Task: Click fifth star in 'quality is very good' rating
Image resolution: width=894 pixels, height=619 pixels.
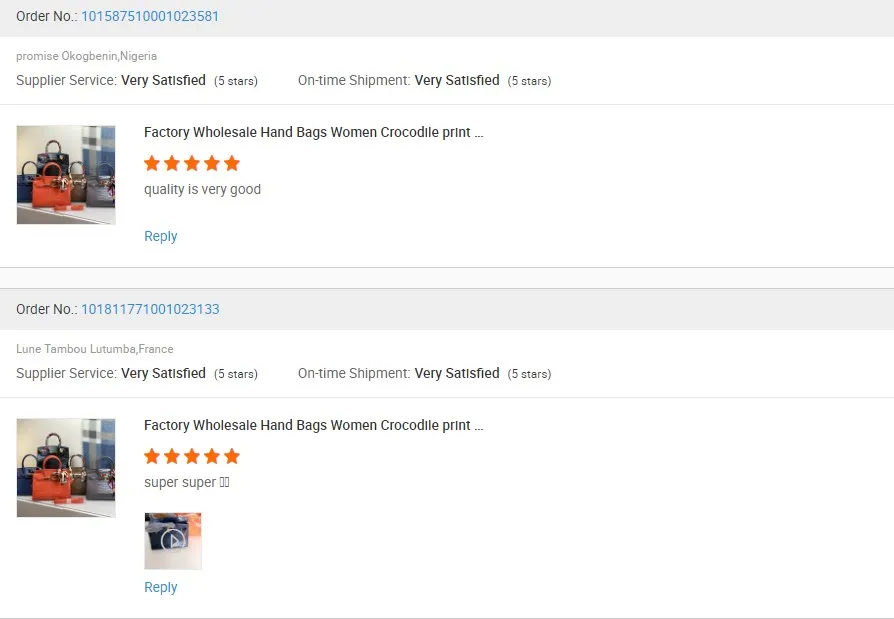Action: tap(232, 163)
